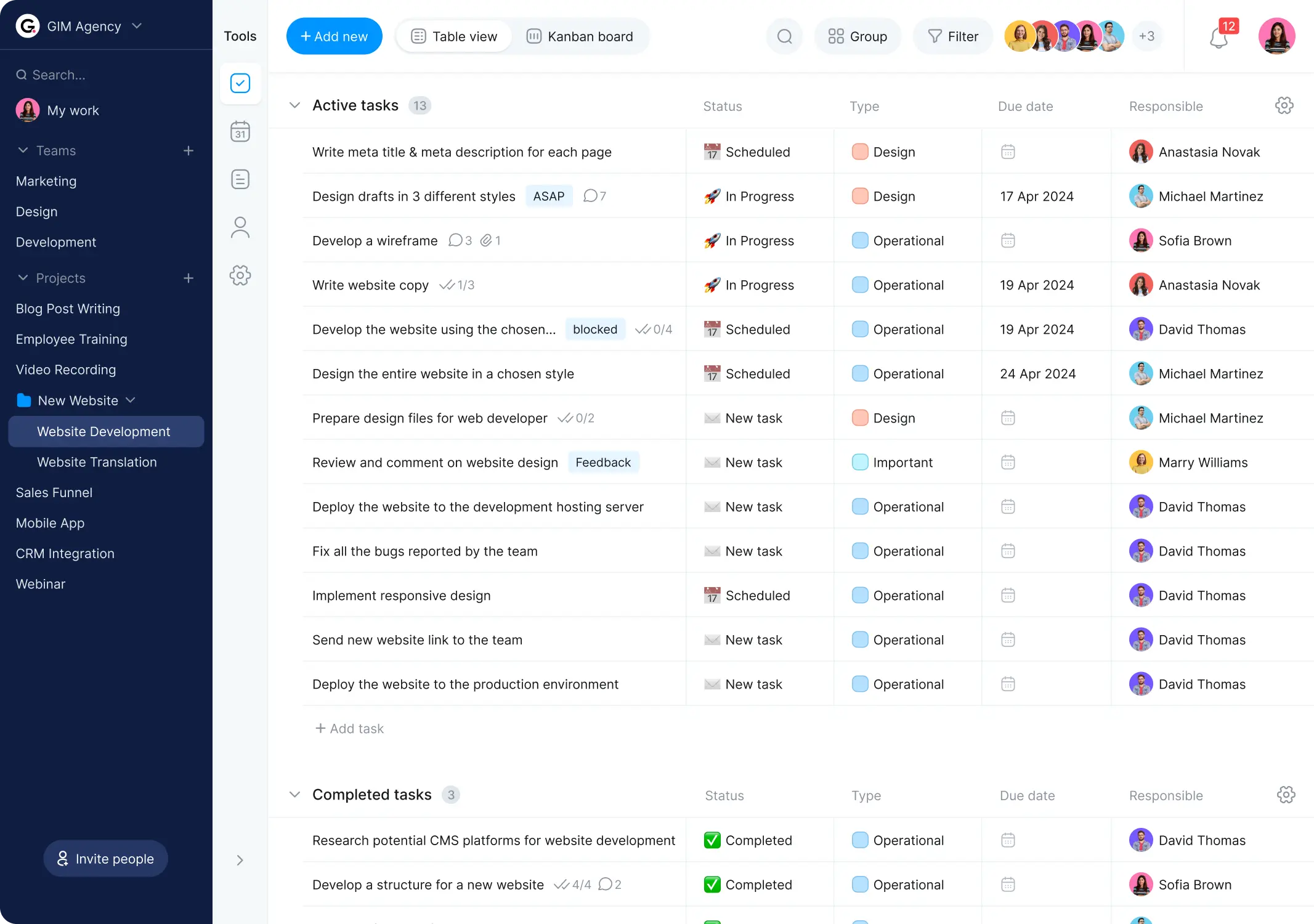The image size is (1314, 924).
Task: Open the People tool icon
Action: (240, 227)
